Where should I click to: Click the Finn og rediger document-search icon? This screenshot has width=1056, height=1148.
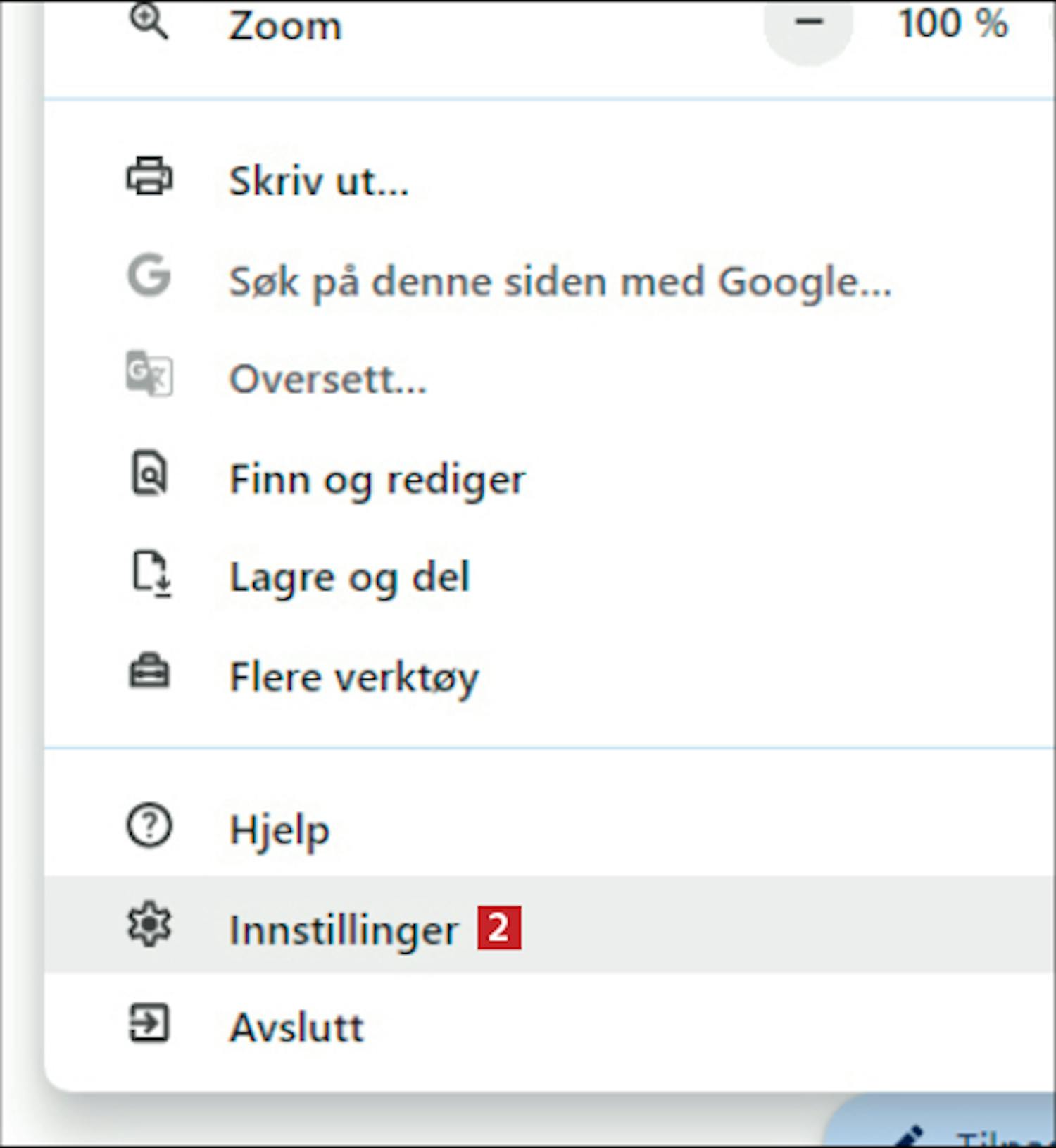(149, 473)
